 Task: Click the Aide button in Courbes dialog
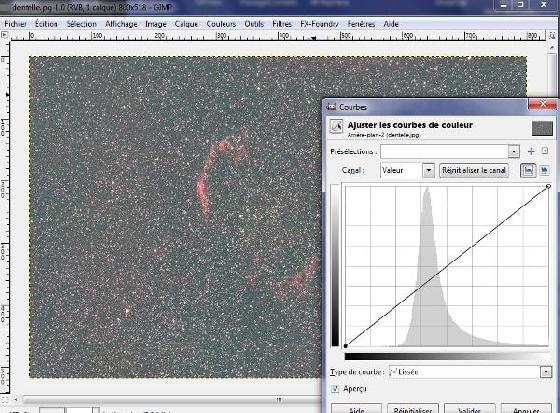pos(356,409)
